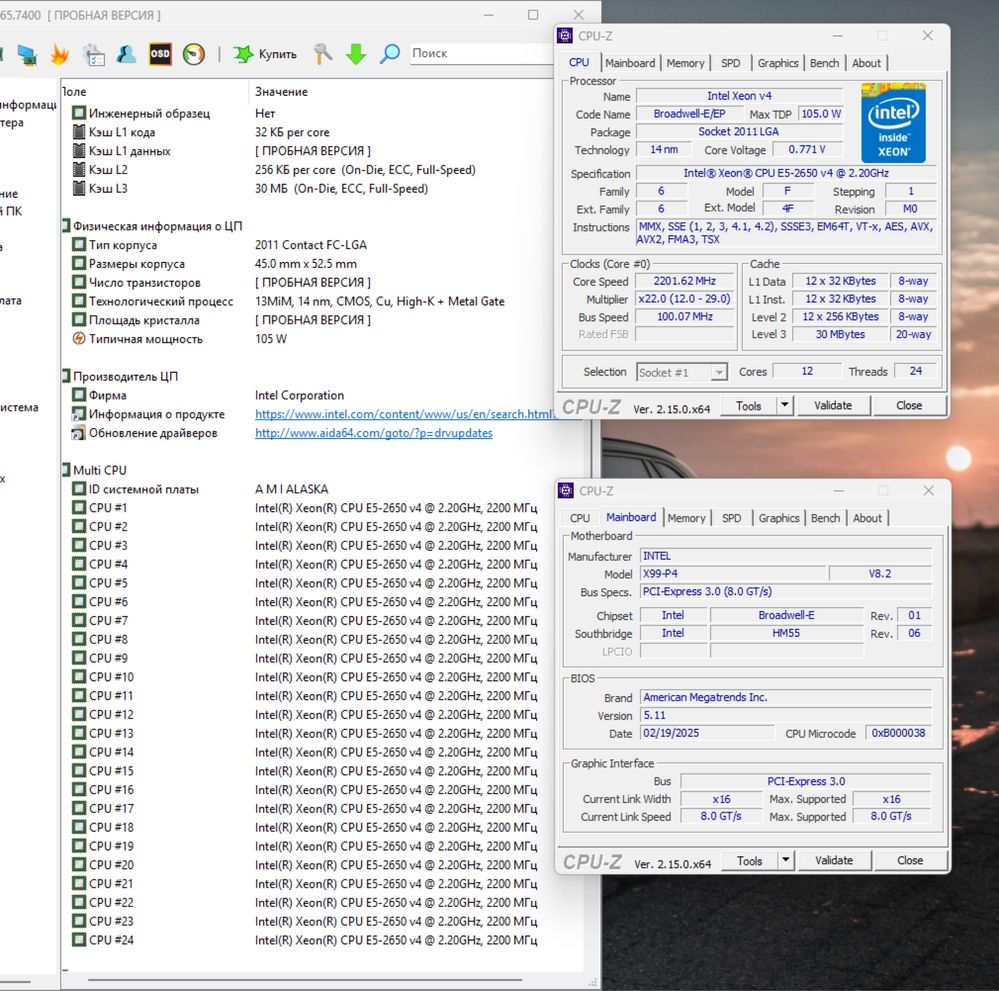Click the 2201.62 MHz core speed value
Screen dimensions: 999x991
click(x=685, y=282)
